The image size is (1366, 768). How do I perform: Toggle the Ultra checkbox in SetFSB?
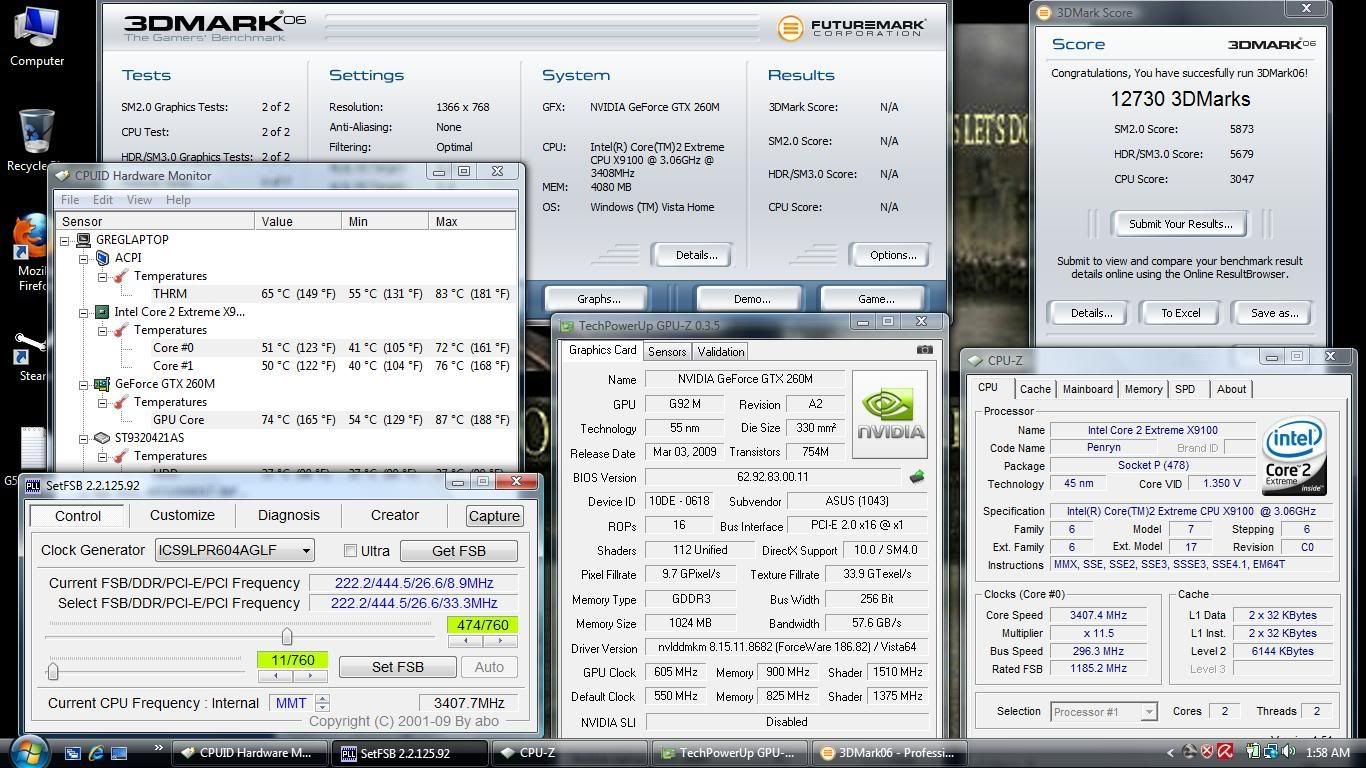[350, 551]
